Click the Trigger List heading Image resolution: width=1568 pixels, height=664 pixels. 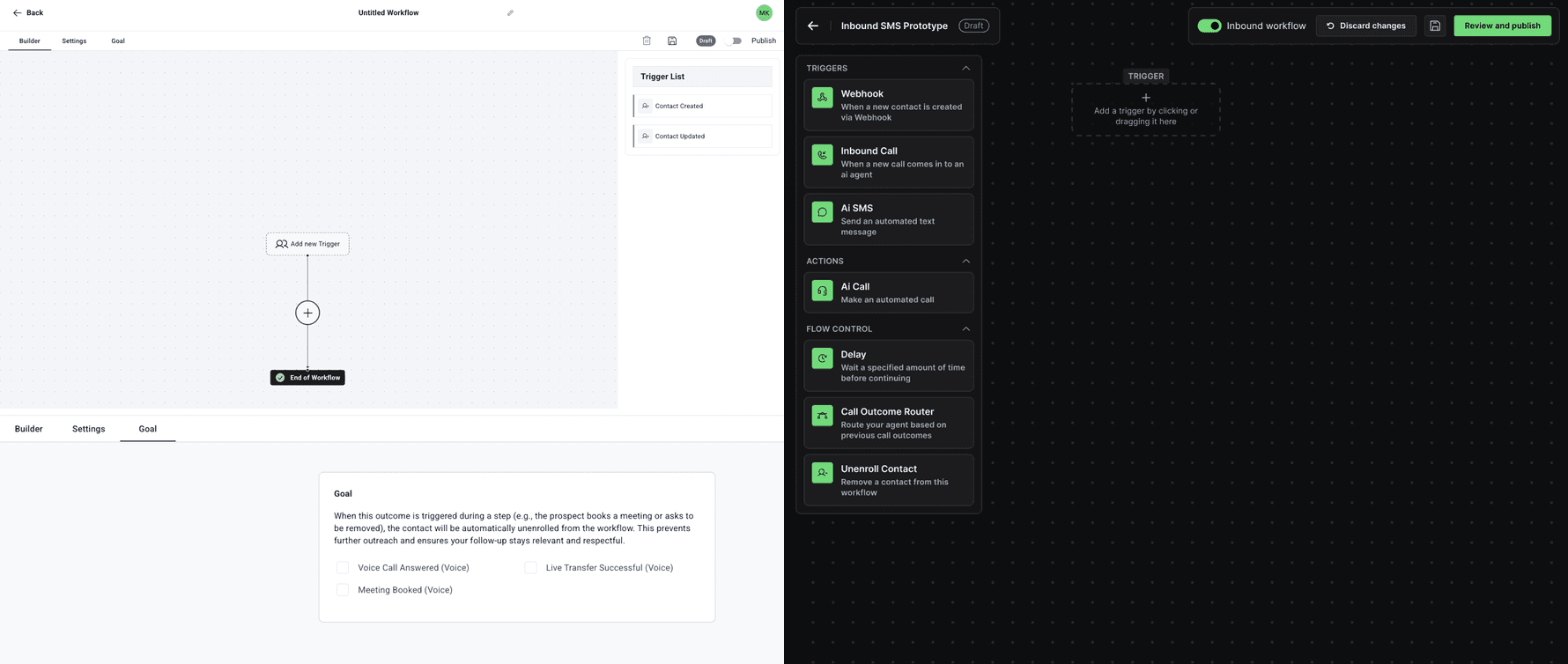662,77
